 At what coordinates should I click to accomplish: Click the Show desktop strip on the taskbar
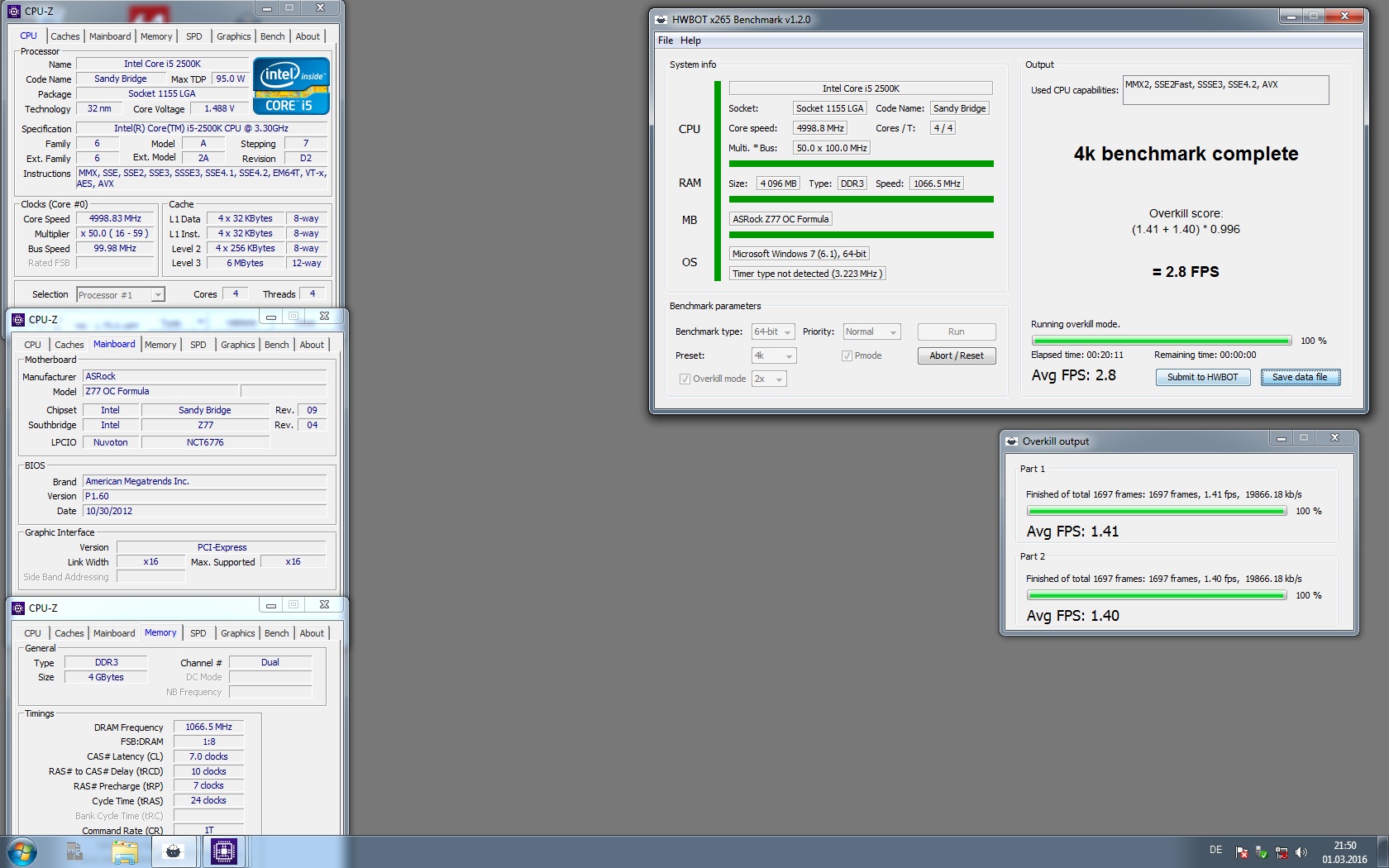1382,851
